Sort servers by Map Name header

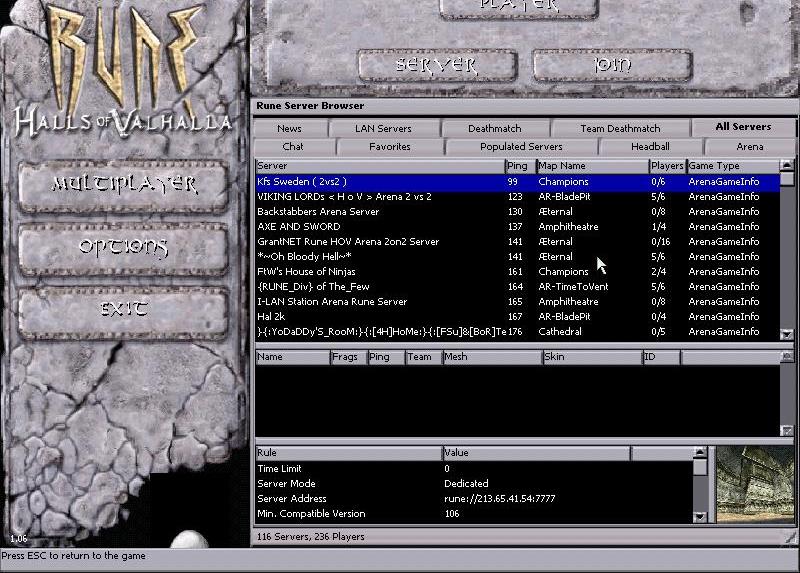[591, 166]
